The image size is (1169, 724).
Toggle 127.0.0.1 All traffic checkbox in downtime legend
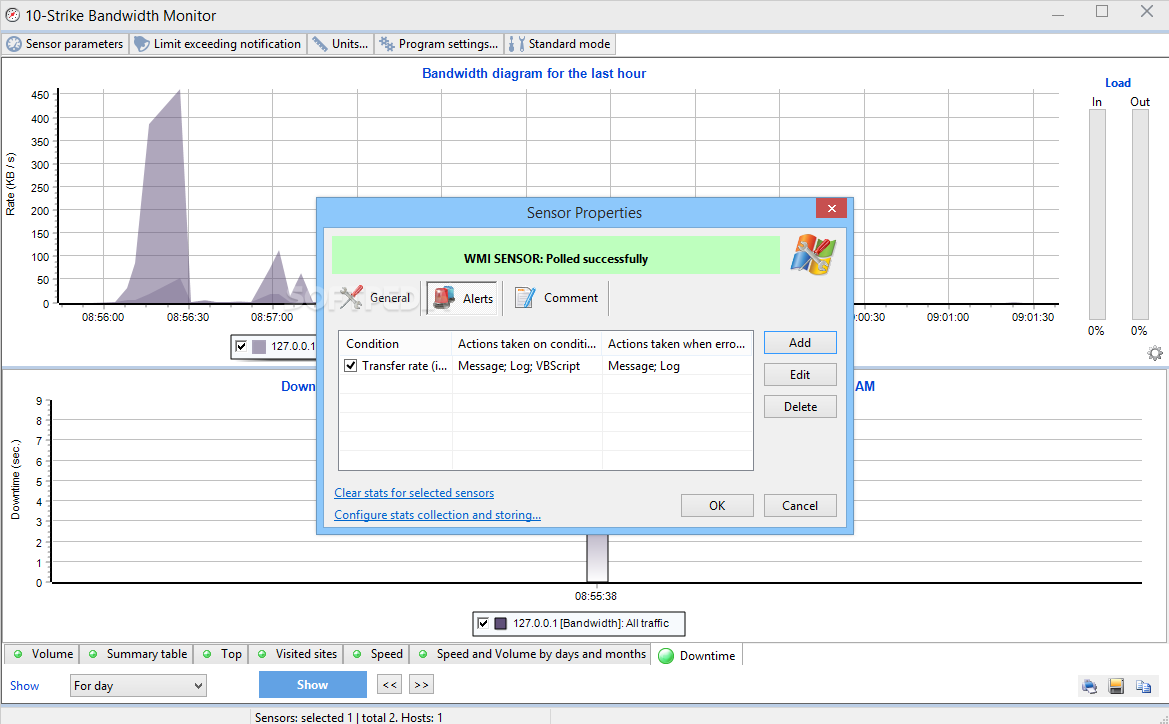483,623
